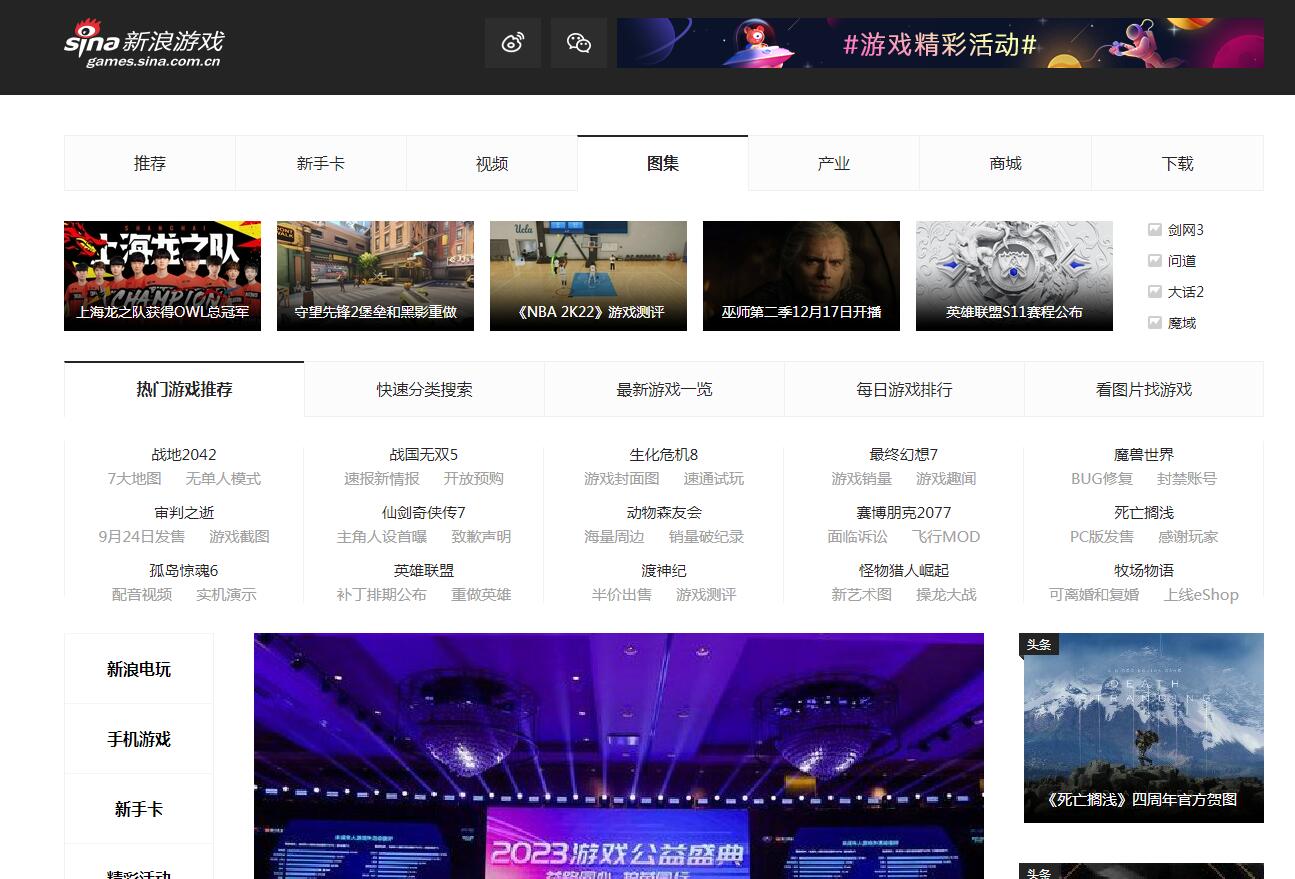Open the 牧场物语 game link
This screenshot has height=879, width=1295.
[1144, 571]
